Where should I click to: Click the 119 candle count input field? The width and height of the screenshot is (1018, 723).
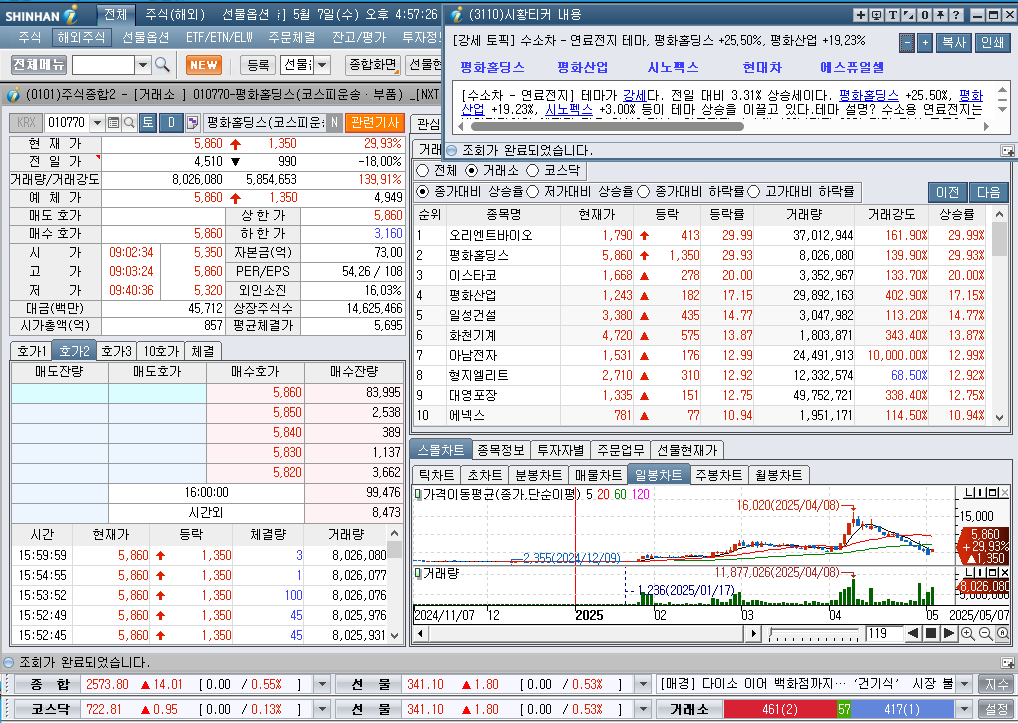[x=884, y=633]
